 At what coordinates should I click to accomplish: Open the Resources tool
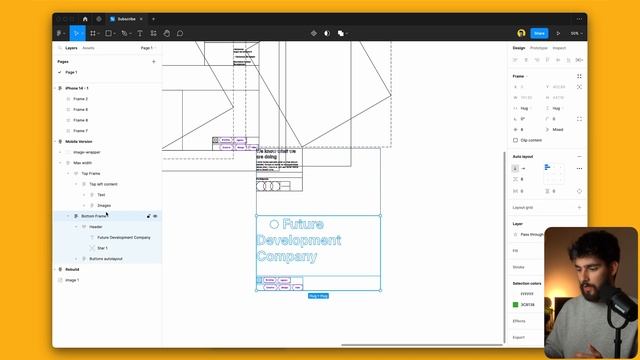[153, 33]
